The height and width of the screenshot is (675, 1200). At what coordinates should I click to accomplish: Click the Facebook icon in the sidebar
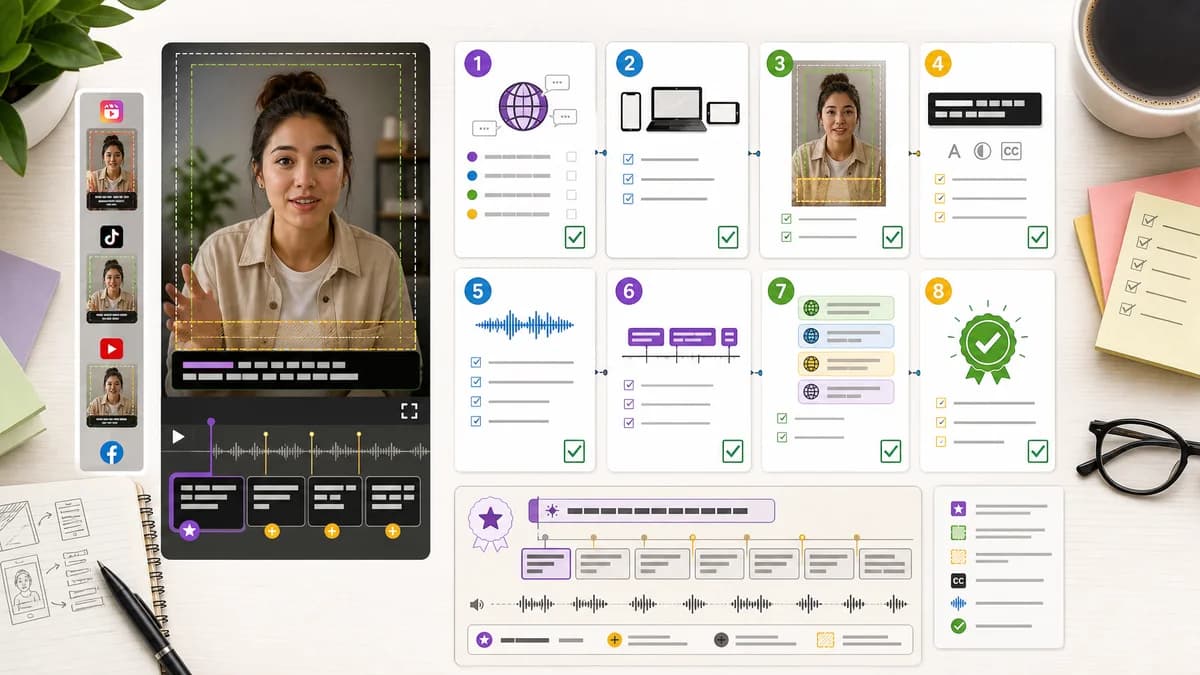(x=111, y=453)
